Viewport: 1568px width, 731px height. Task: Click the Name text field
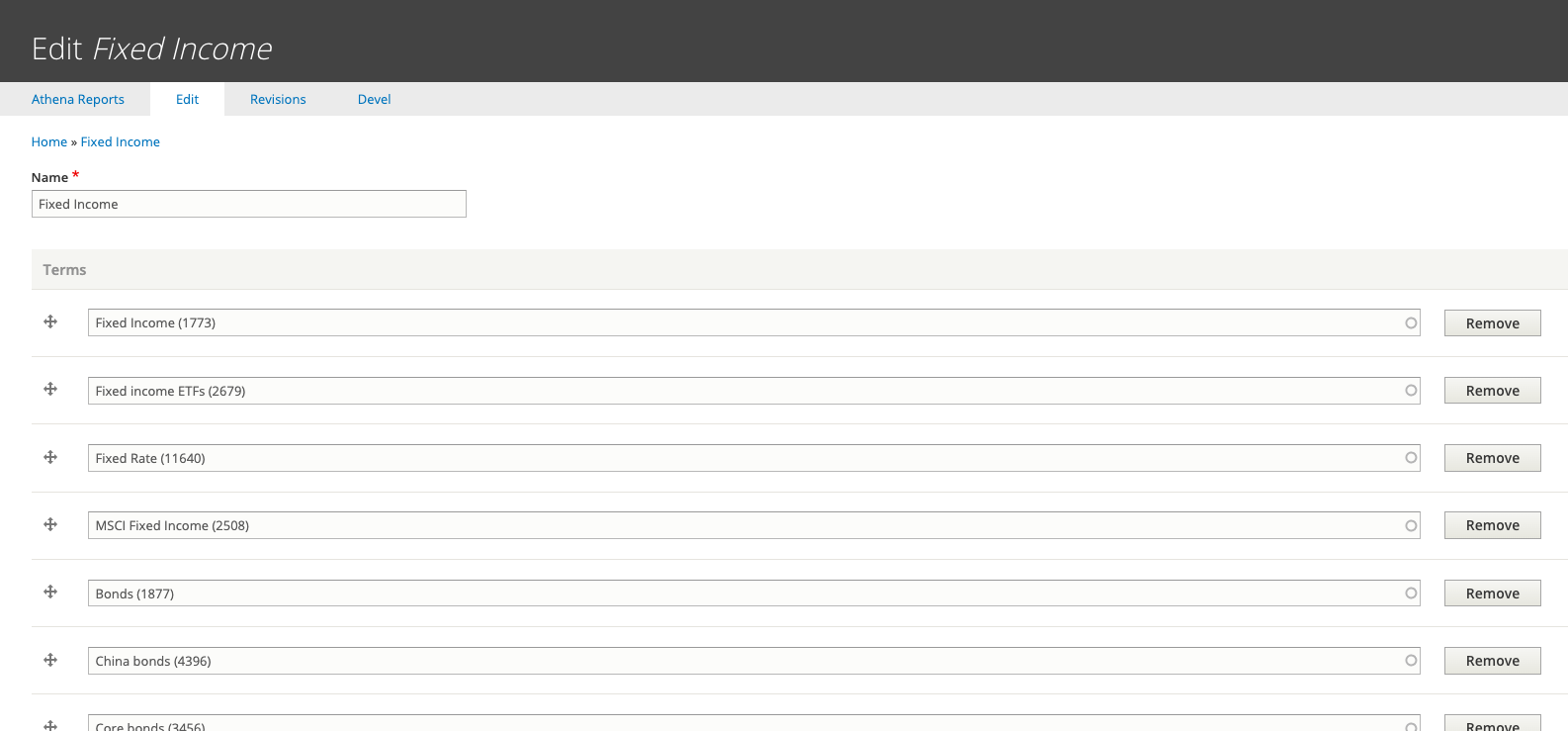click(249, 204)
